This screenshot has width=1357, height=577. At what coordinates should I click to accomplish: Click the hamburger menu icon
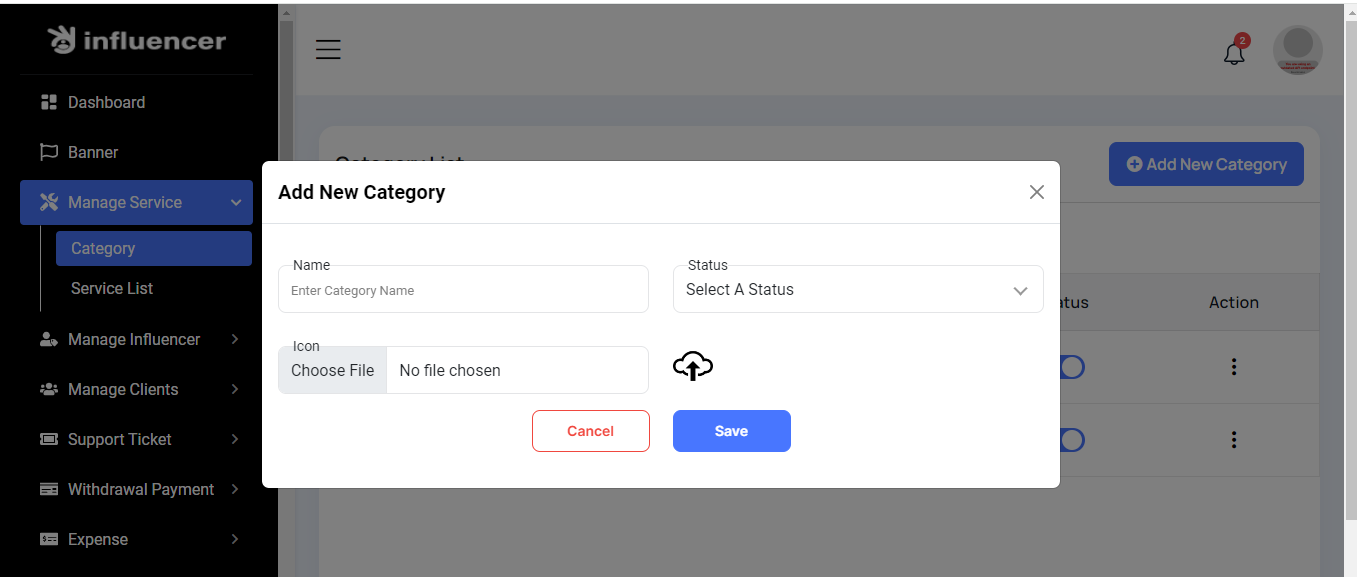tap(328, 49)
